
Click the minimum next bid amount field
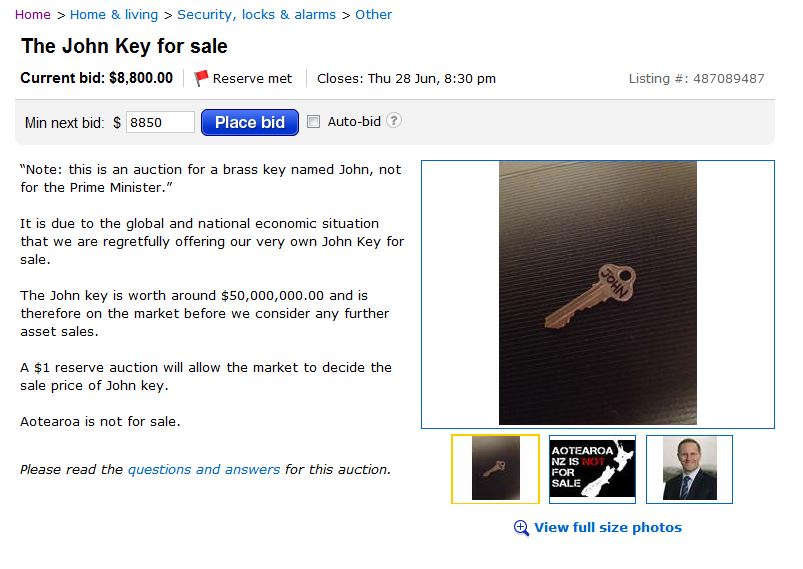(160, 122)
